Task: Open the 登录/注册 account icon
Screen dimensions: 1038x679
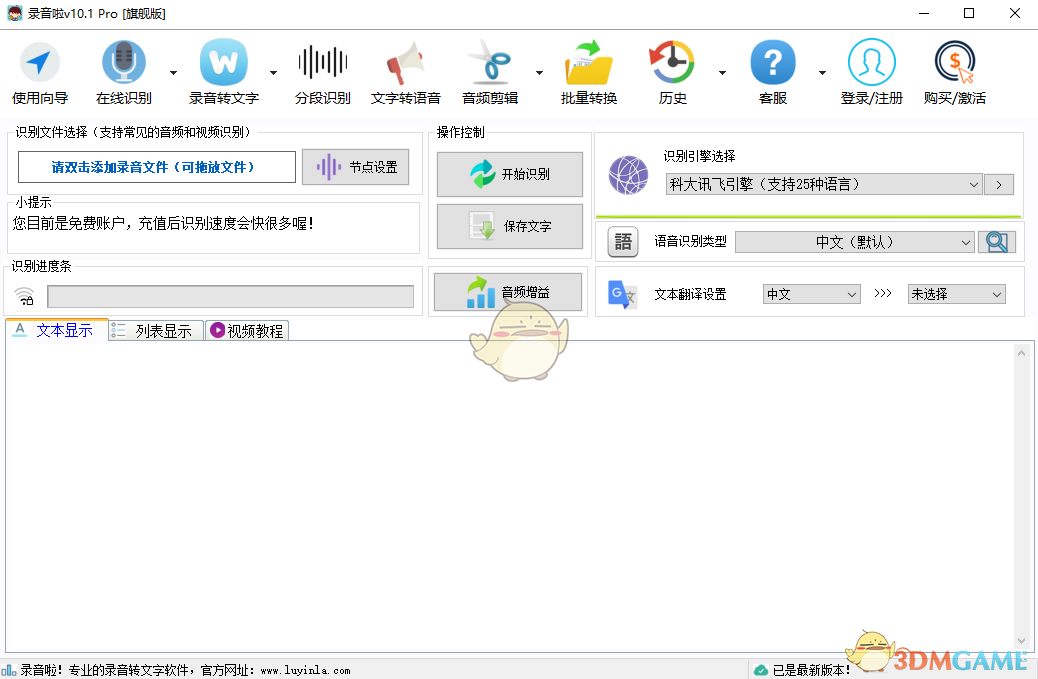Action: click(x=871, y=73)
